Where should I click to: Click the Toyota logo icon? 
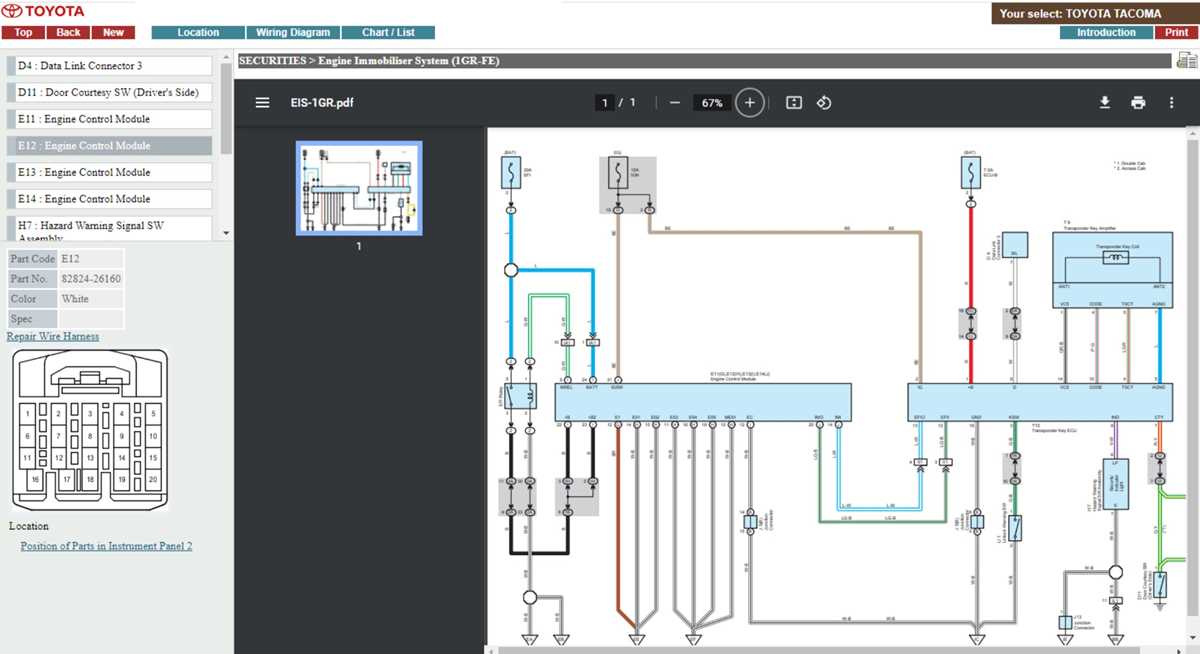click(x=12, y=11)
